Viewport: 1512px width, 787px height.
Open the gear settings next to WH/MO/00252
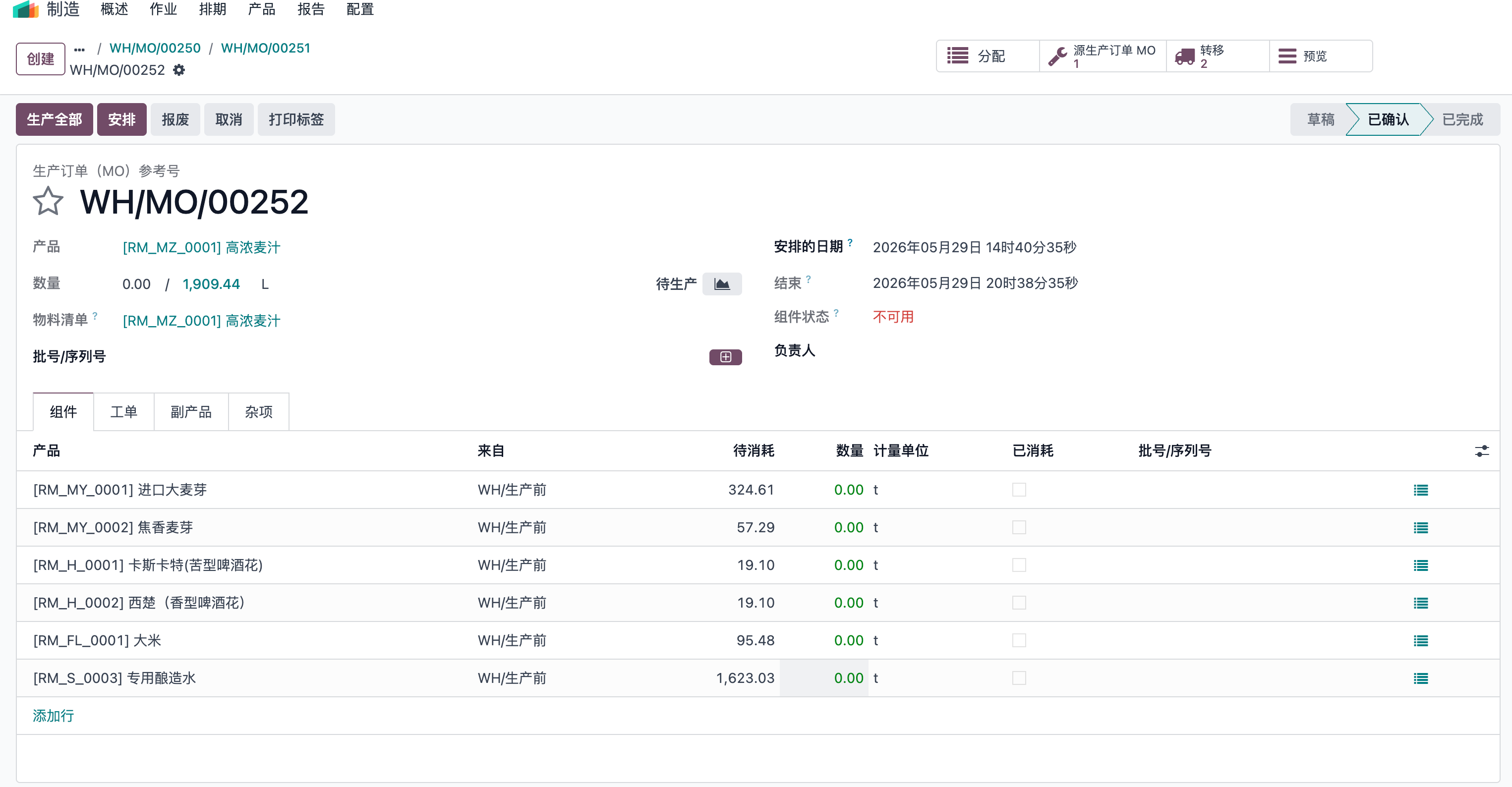(x=179, y=70)
